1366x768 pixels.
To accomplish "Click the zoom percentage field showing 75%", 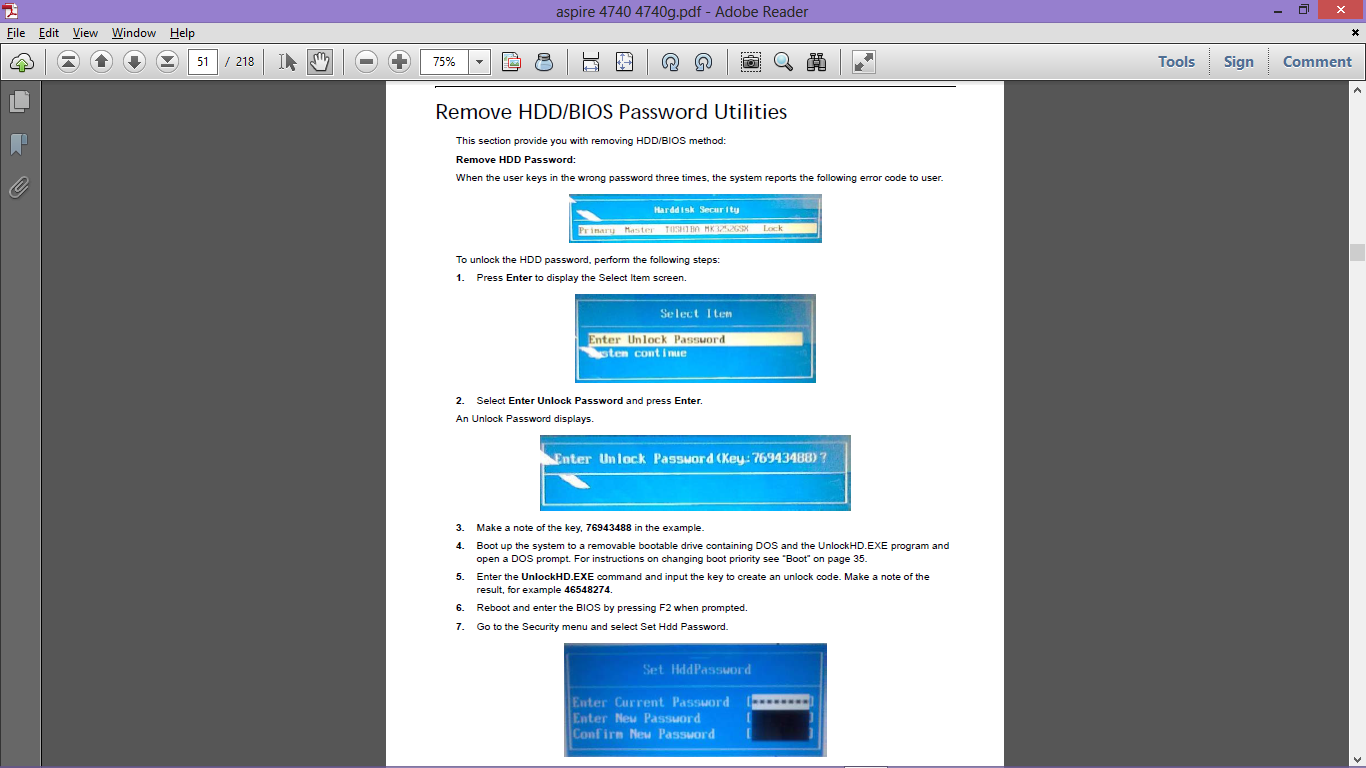I will pos(445,62).
